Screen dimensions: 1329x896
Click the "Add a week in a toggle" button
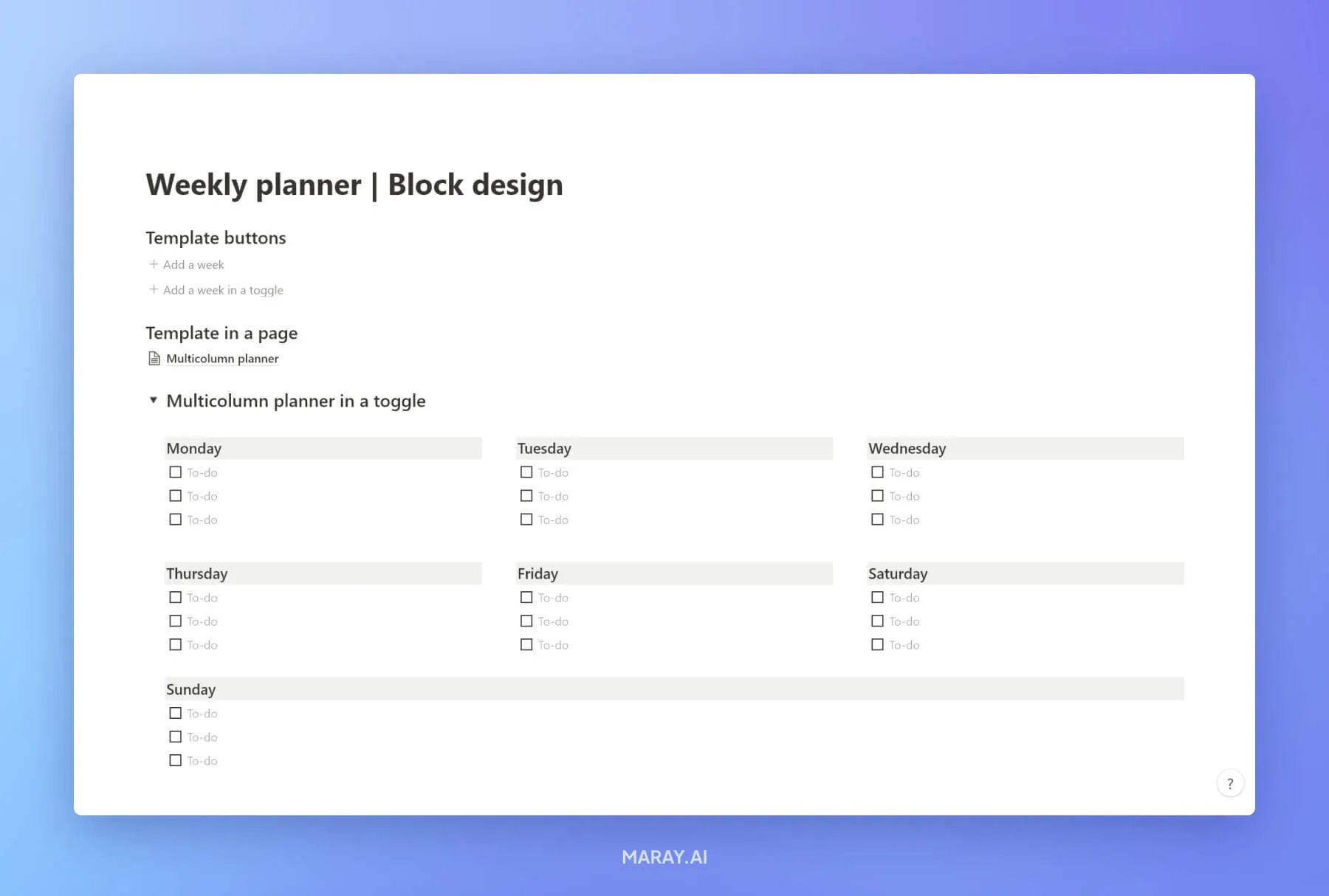(222, 289)
